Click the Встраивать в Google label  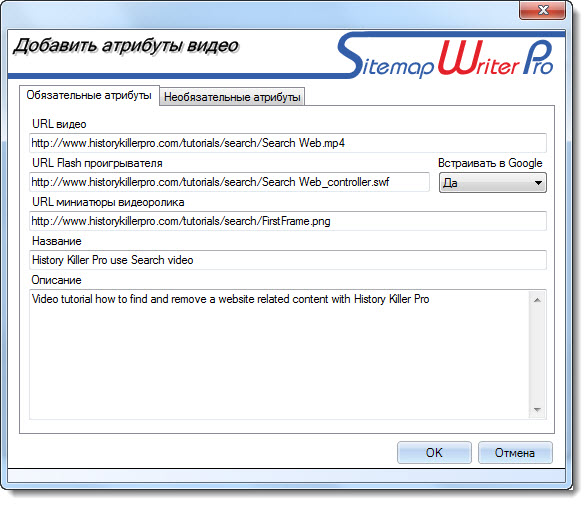[x=490, y=163]
